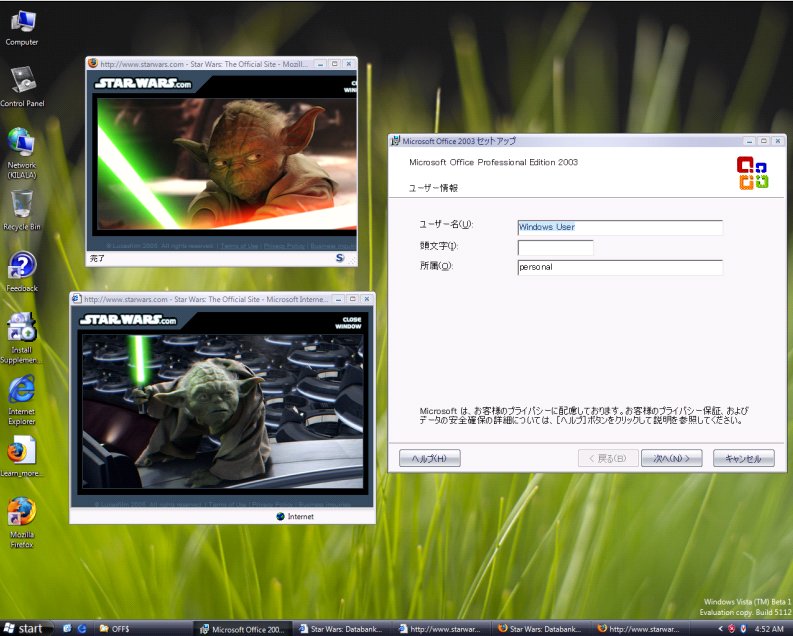Expand hidden tray icons with the arrow
The image size is (793, 636).
pos(721,628)
